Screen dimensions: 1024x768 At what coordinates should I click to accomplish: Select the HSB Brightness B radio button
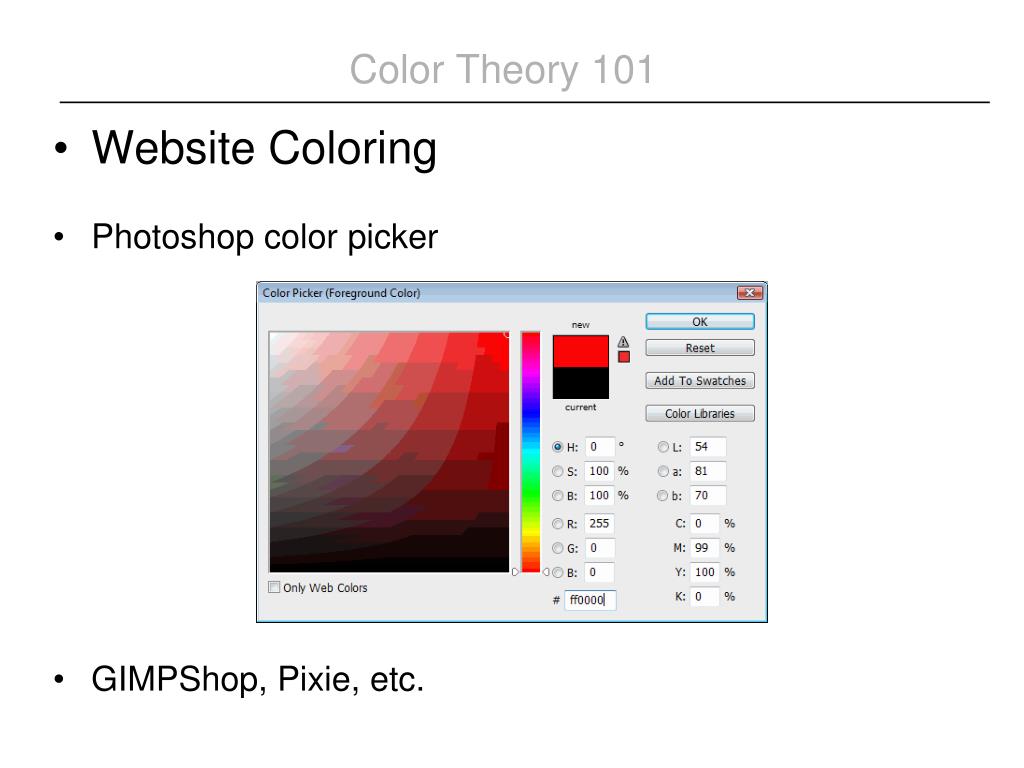(557, 496)
